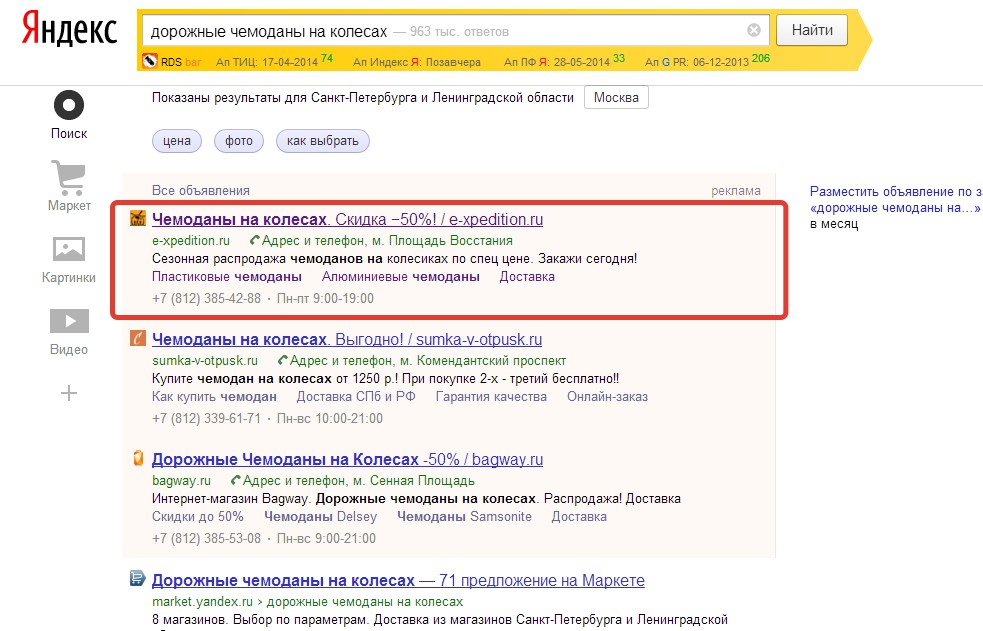Click phone number +7 (812) 385-42-88
The image size is (983, 631).
pos(206,298)
